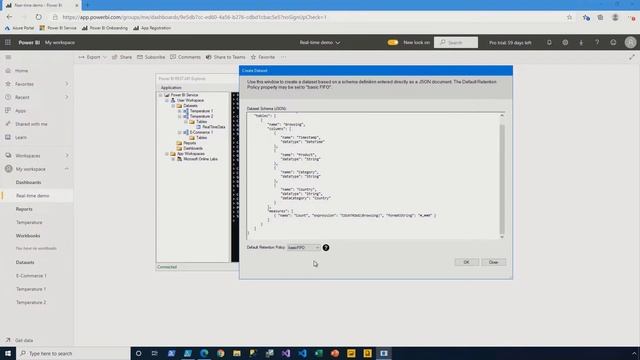Turn off the New look toggle
The height and width of the screenshot is (360, 640).
[x=393, y=42]
